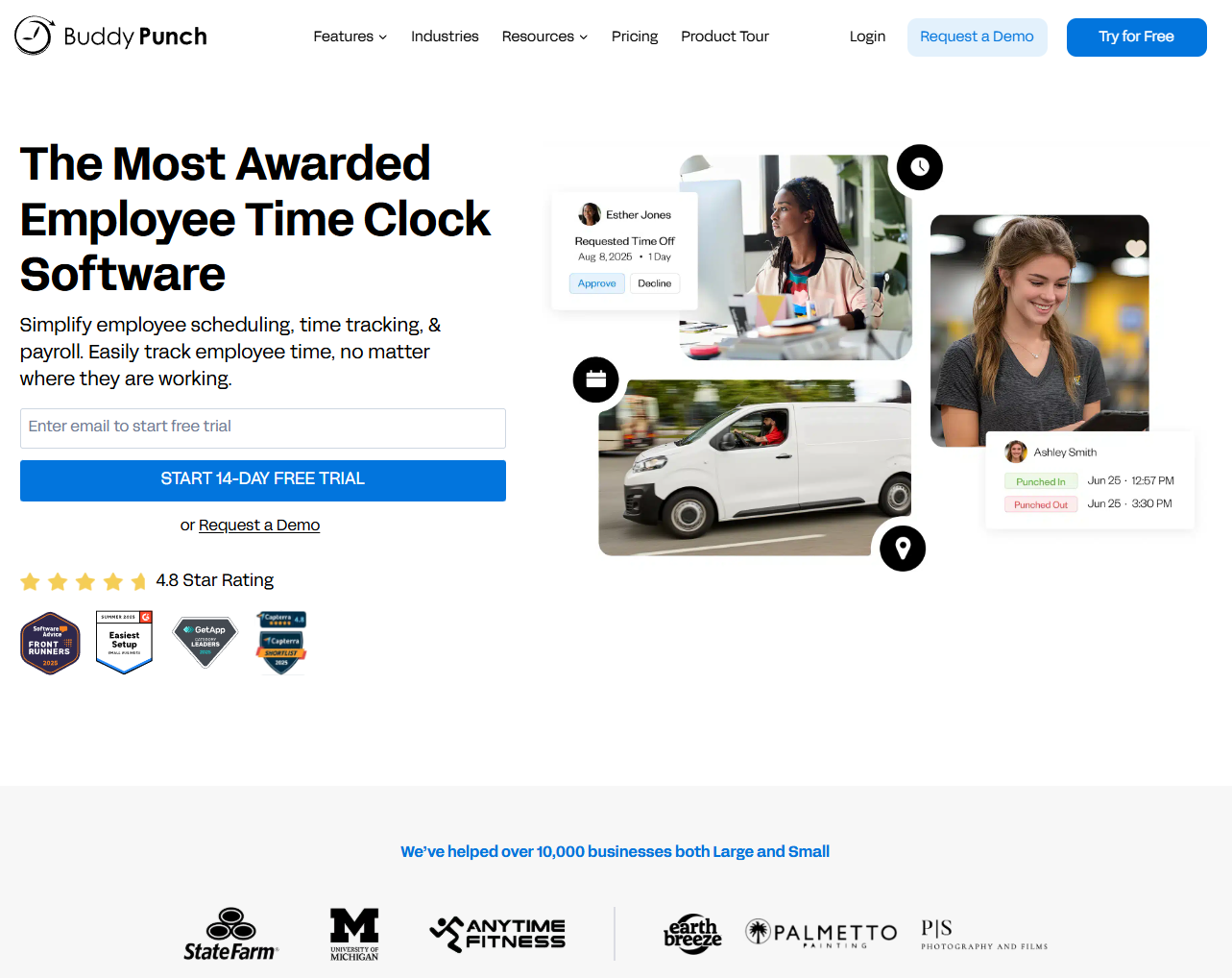Go to the Pricing page

point(635,37)
